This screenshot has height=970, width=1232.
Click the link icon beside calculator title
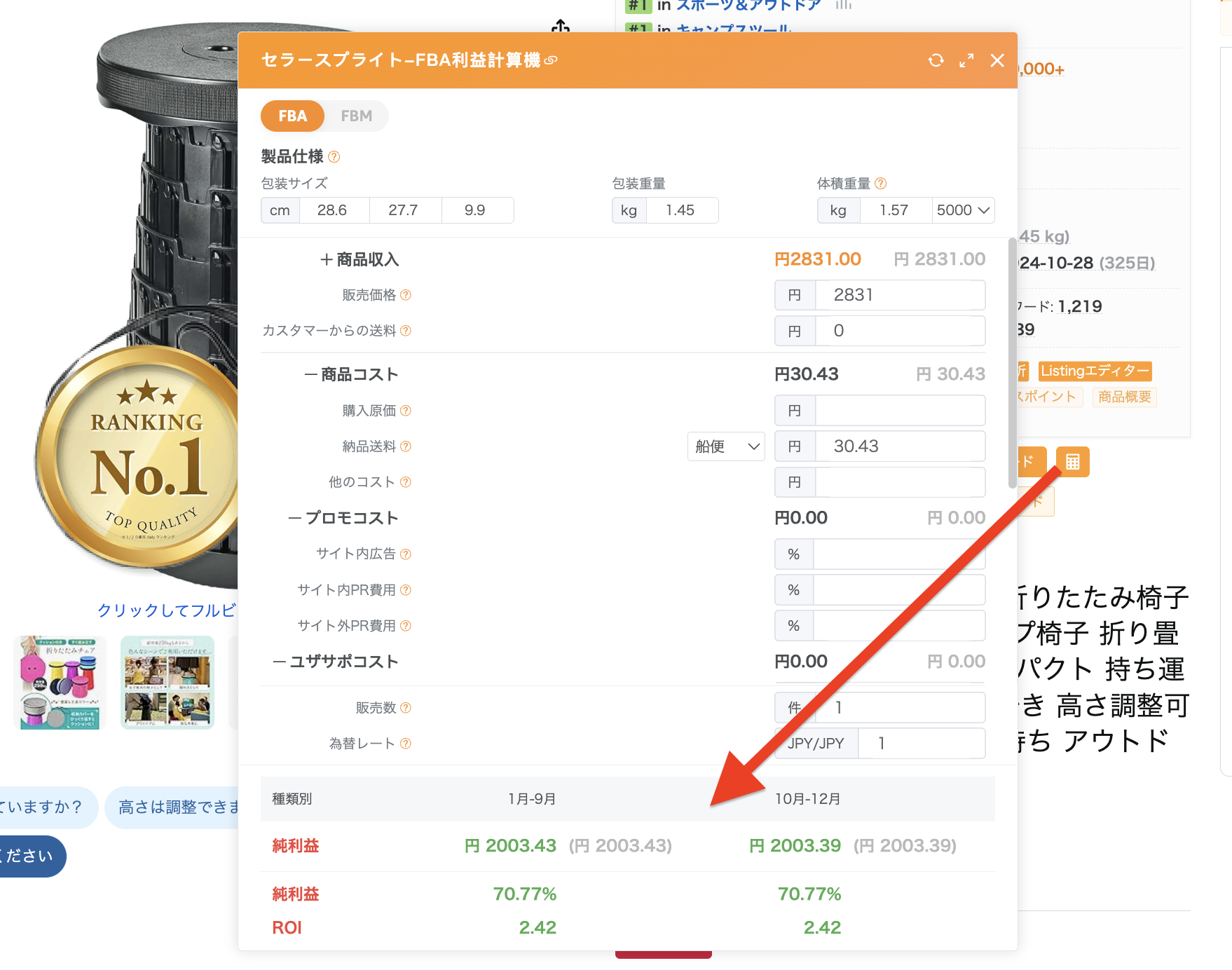point(552,61)
